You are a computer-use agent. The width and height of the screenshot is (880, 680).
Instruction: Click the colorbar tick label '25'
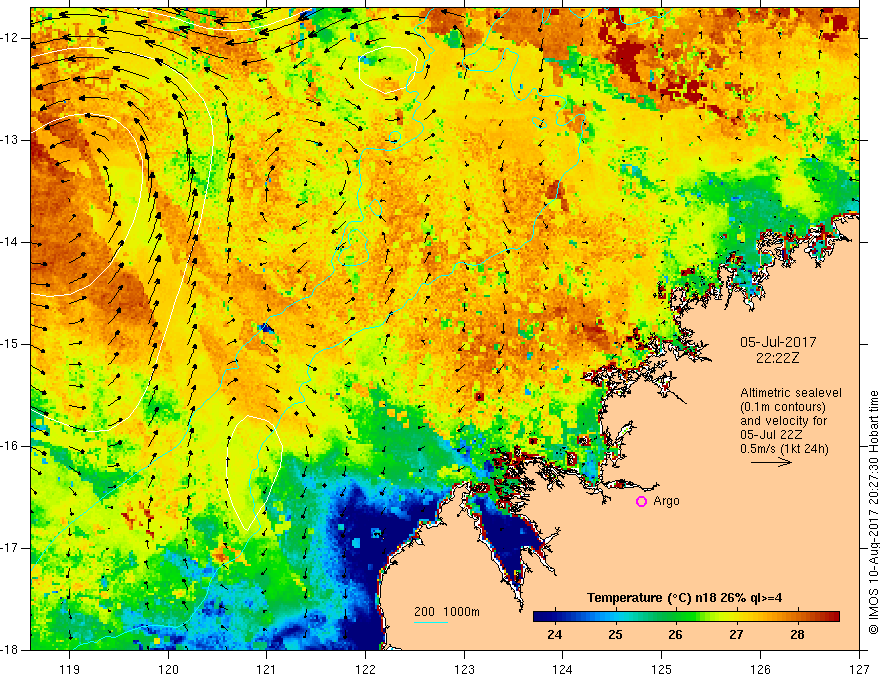615,635
